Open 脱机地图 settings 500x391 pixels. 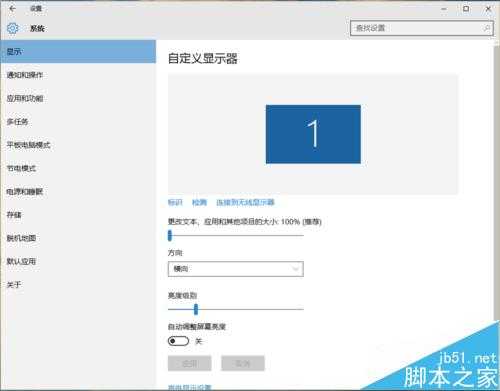coord(78,238)
